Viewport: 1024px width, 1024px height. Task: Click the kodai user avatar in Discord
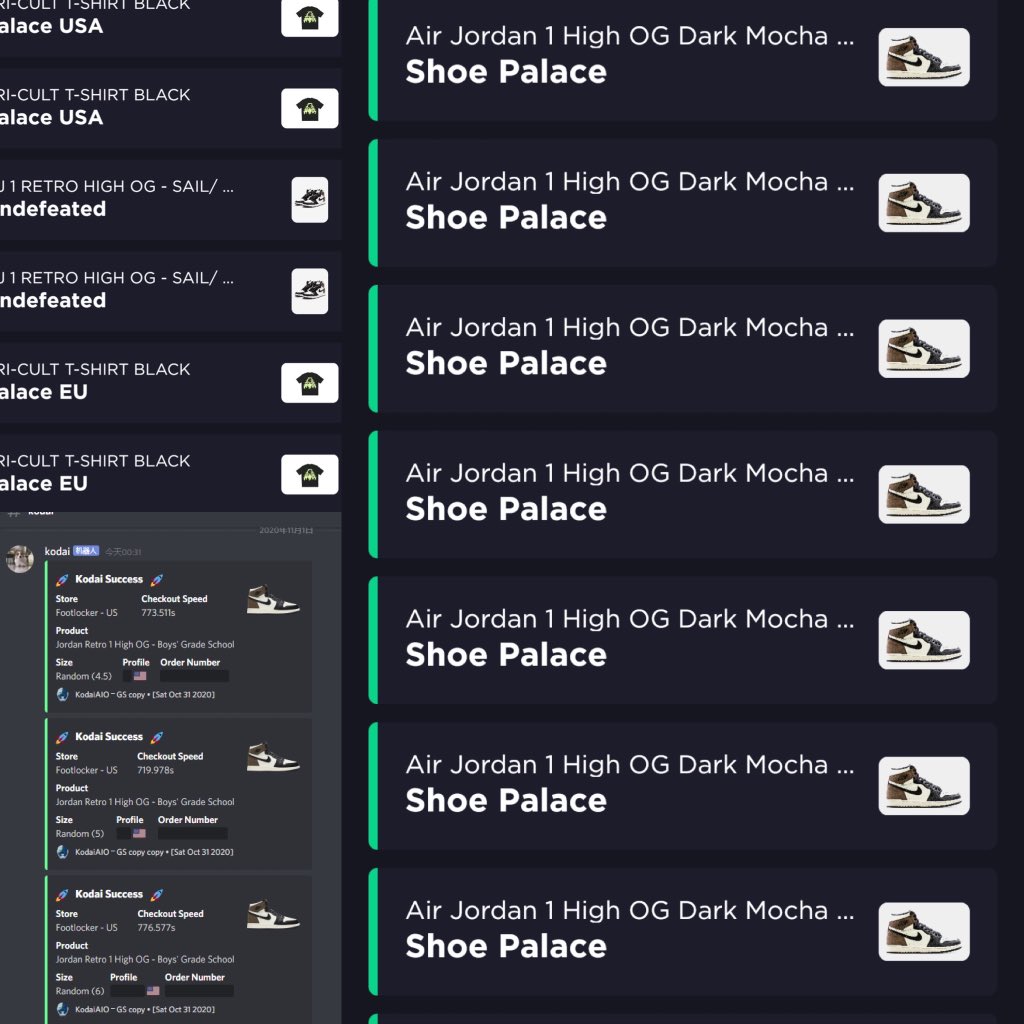coord(20,559)
